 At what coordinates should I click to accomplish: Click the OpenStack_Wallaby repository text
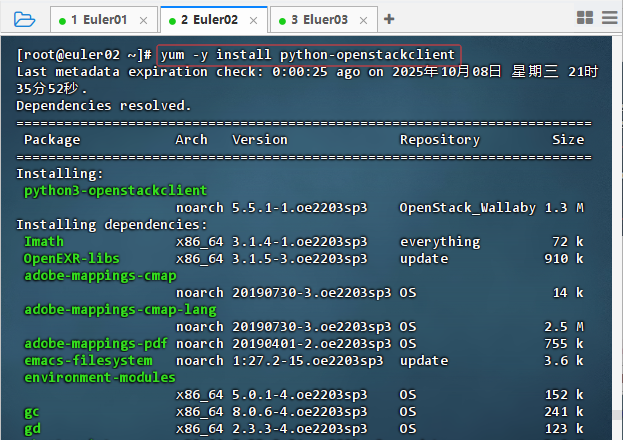click(467, 207)
